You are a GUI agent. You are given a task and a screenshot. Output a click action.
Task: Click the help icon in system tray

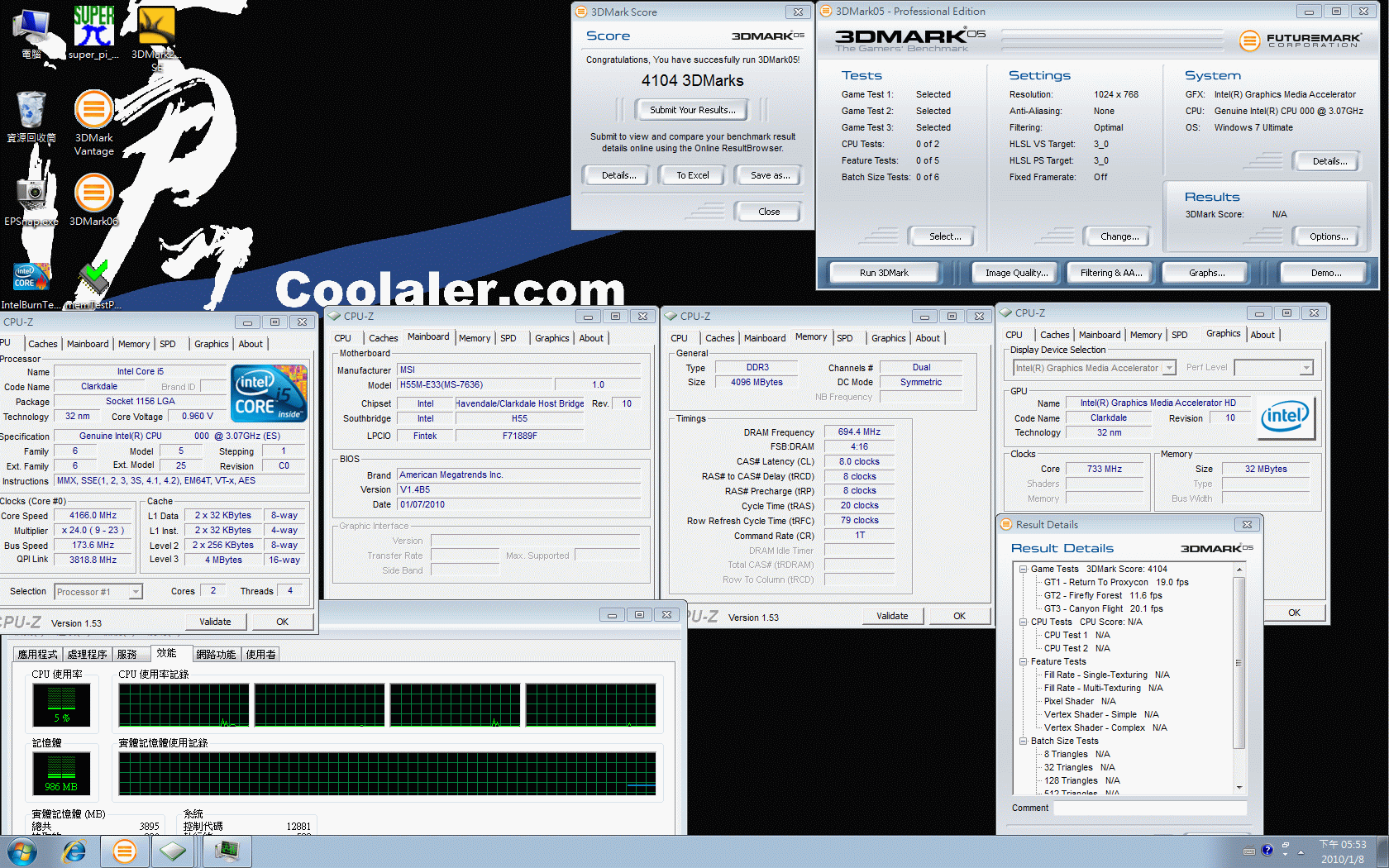click(x=1267, y=851)
